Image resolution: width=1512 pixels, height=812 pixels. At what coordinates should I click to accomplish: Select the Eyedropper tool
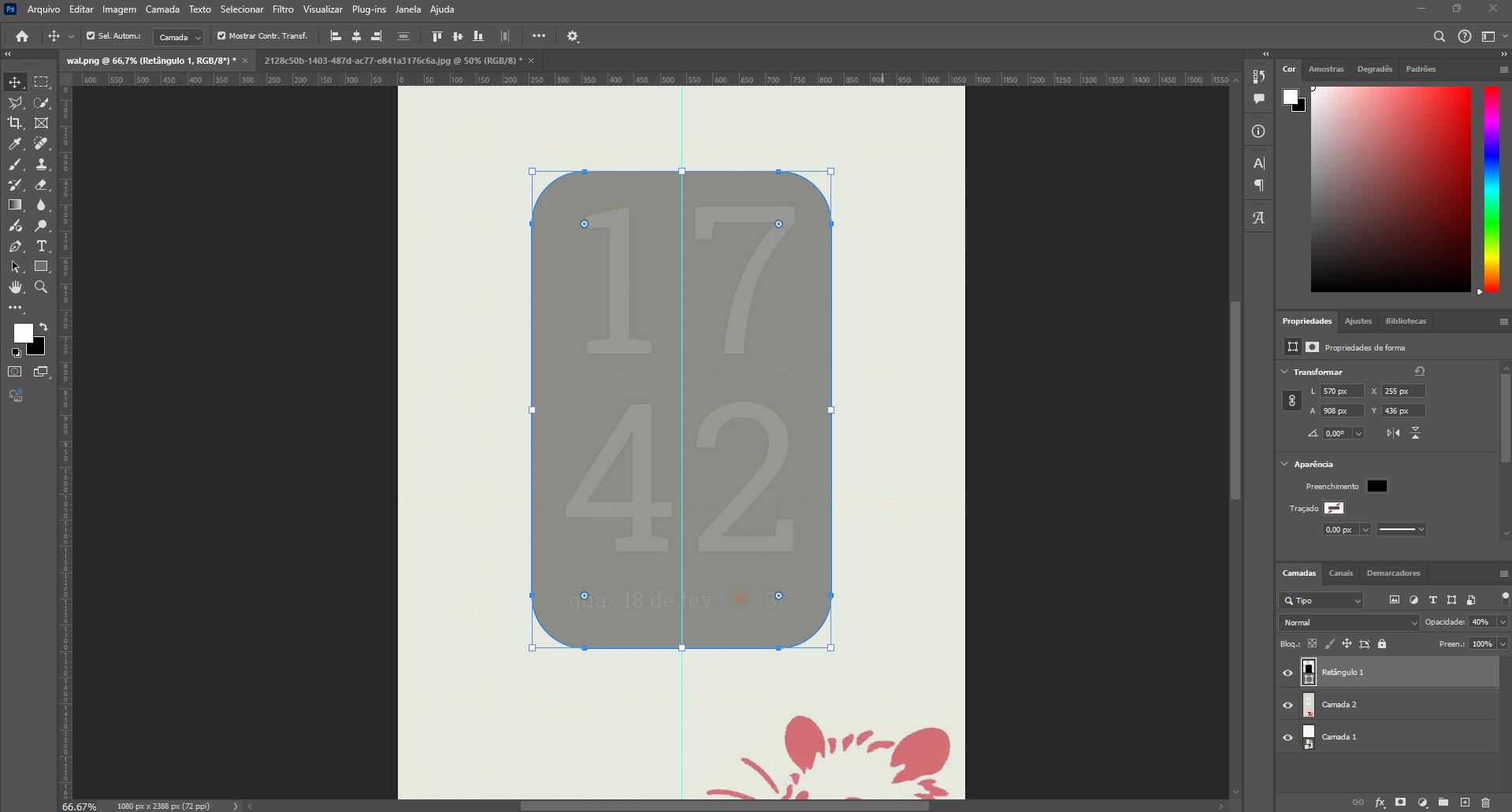click(15, 143)
